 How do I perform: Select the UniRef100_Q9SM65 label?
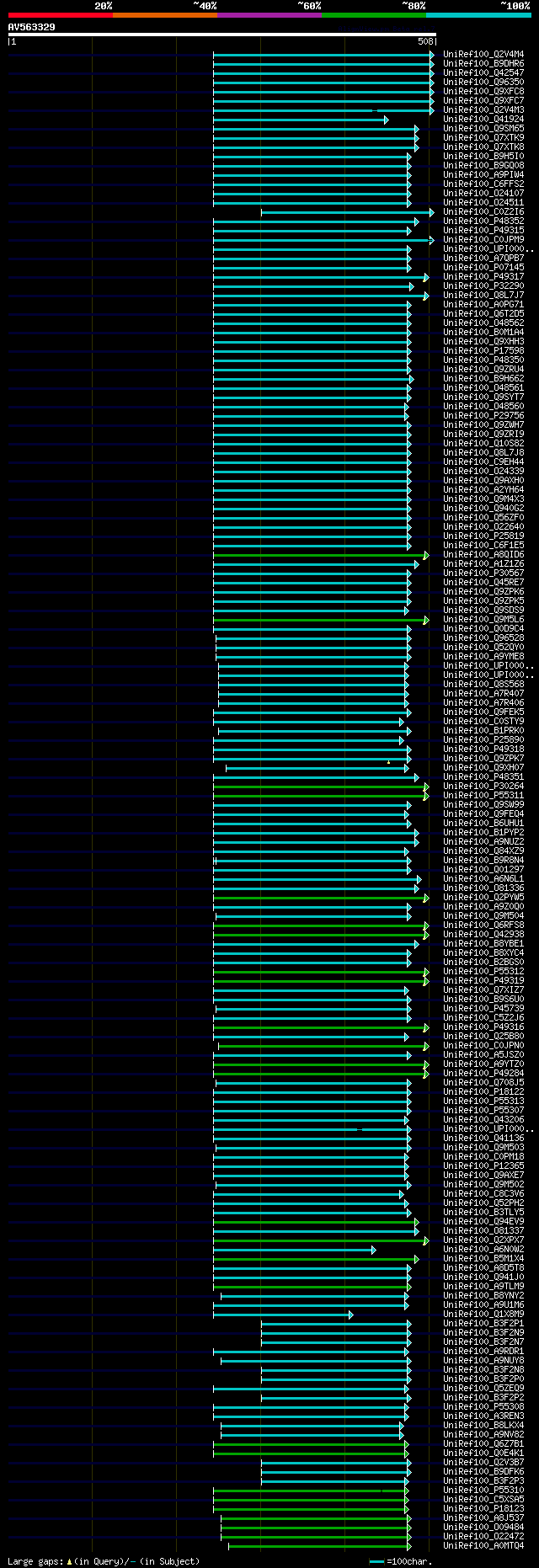coord(483,129)
